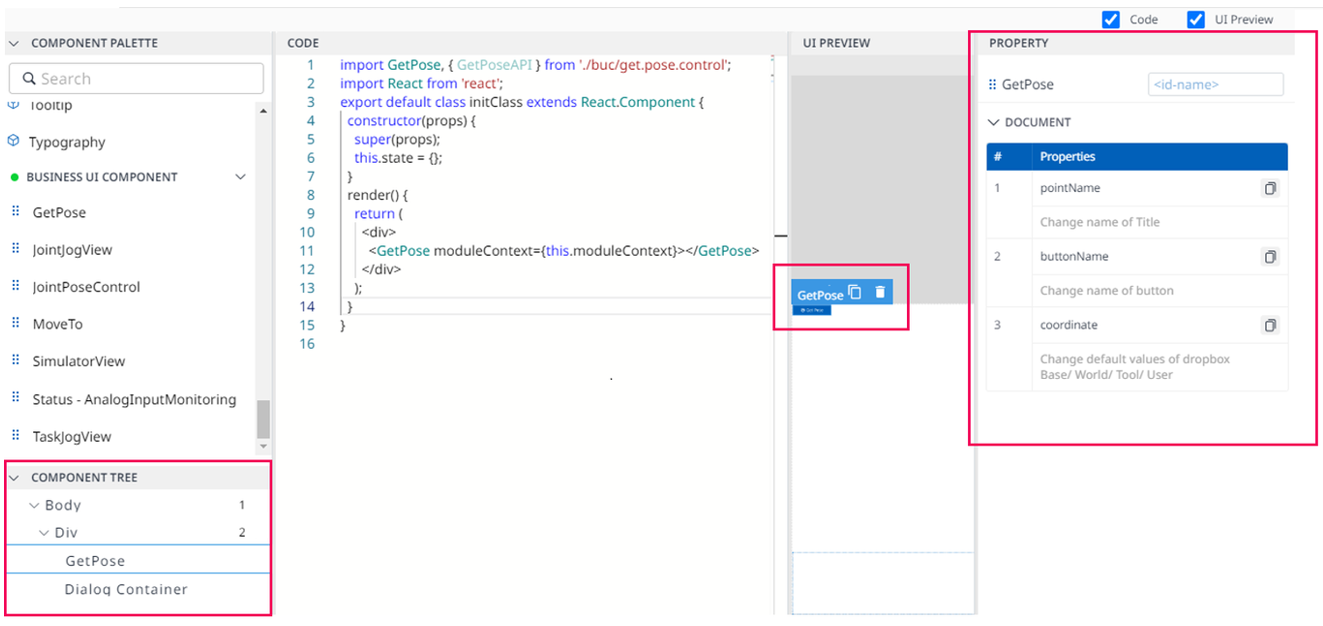
Task: Click the Typography cube icon
Action: pyautogui.click(x=14, y=141)
